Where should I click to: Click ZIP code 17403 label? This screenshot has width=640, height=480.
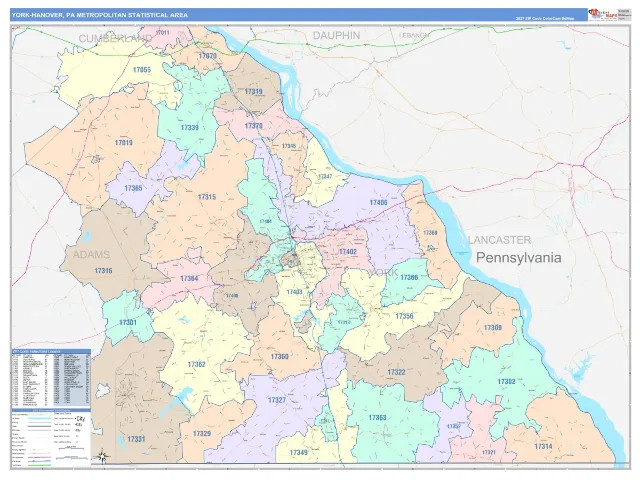[x=294, y=292]
